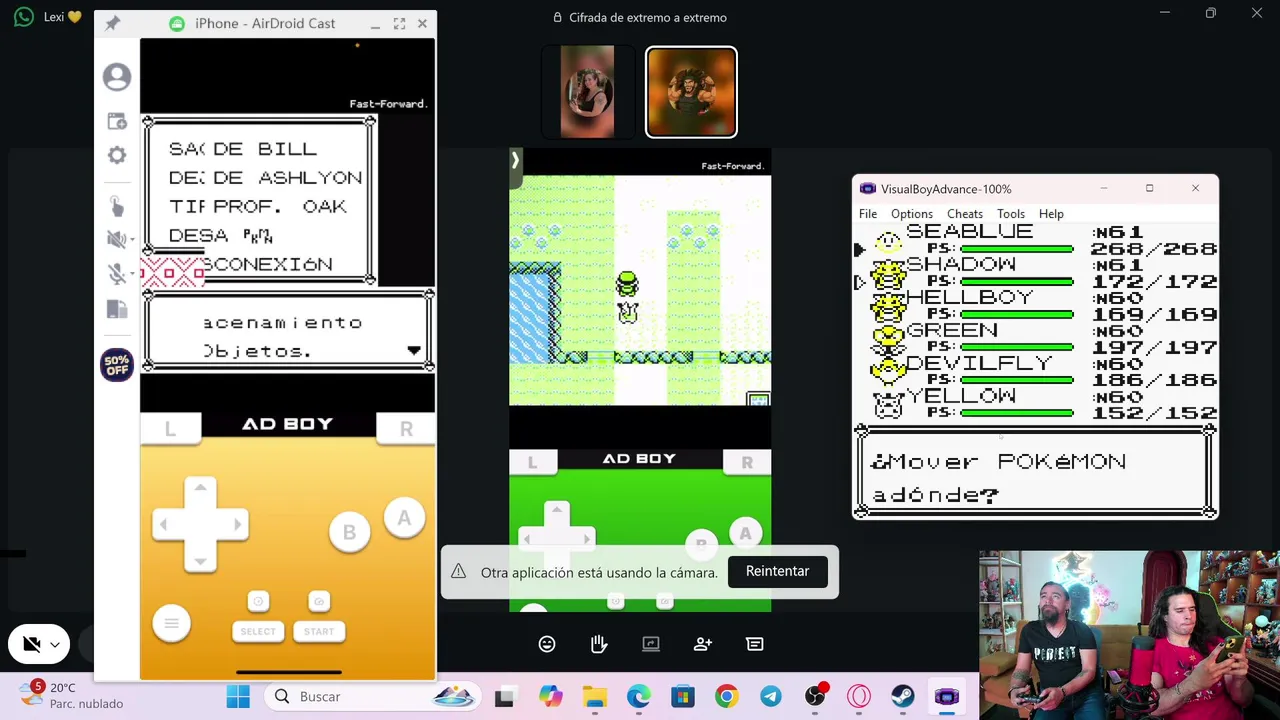Image resolution: width=1280 pixels, height=720 pixels.
Task: Raise hand in the call
Action: [x=599, y=644]
